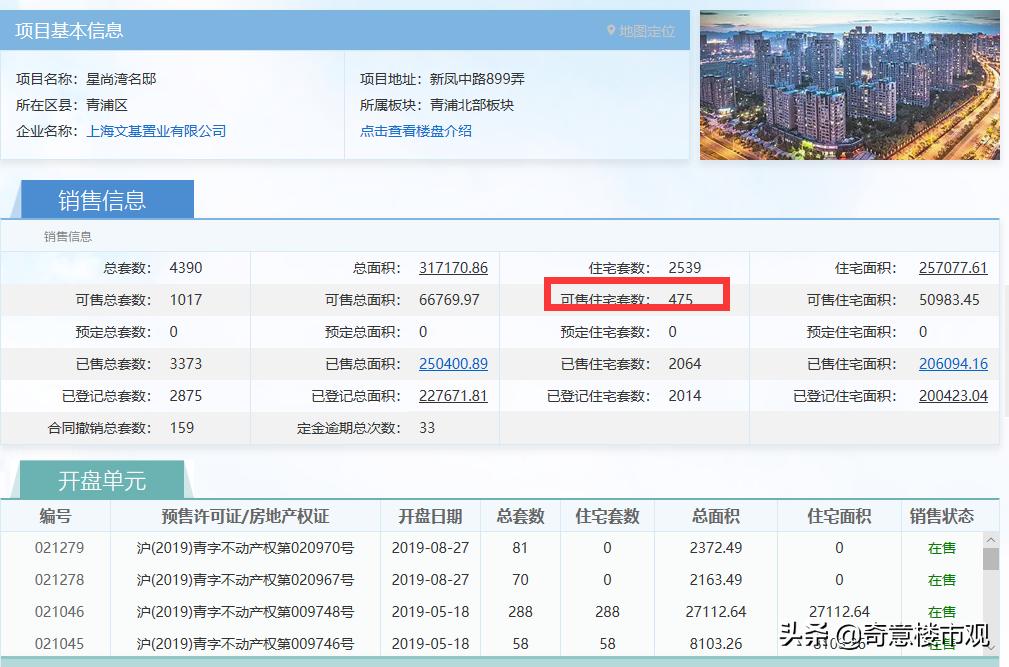Image resolution: width=1009 pixels, height=667 pixels.
Task: View the night aerial property photo thumbnail
Action: click(848, 83)
